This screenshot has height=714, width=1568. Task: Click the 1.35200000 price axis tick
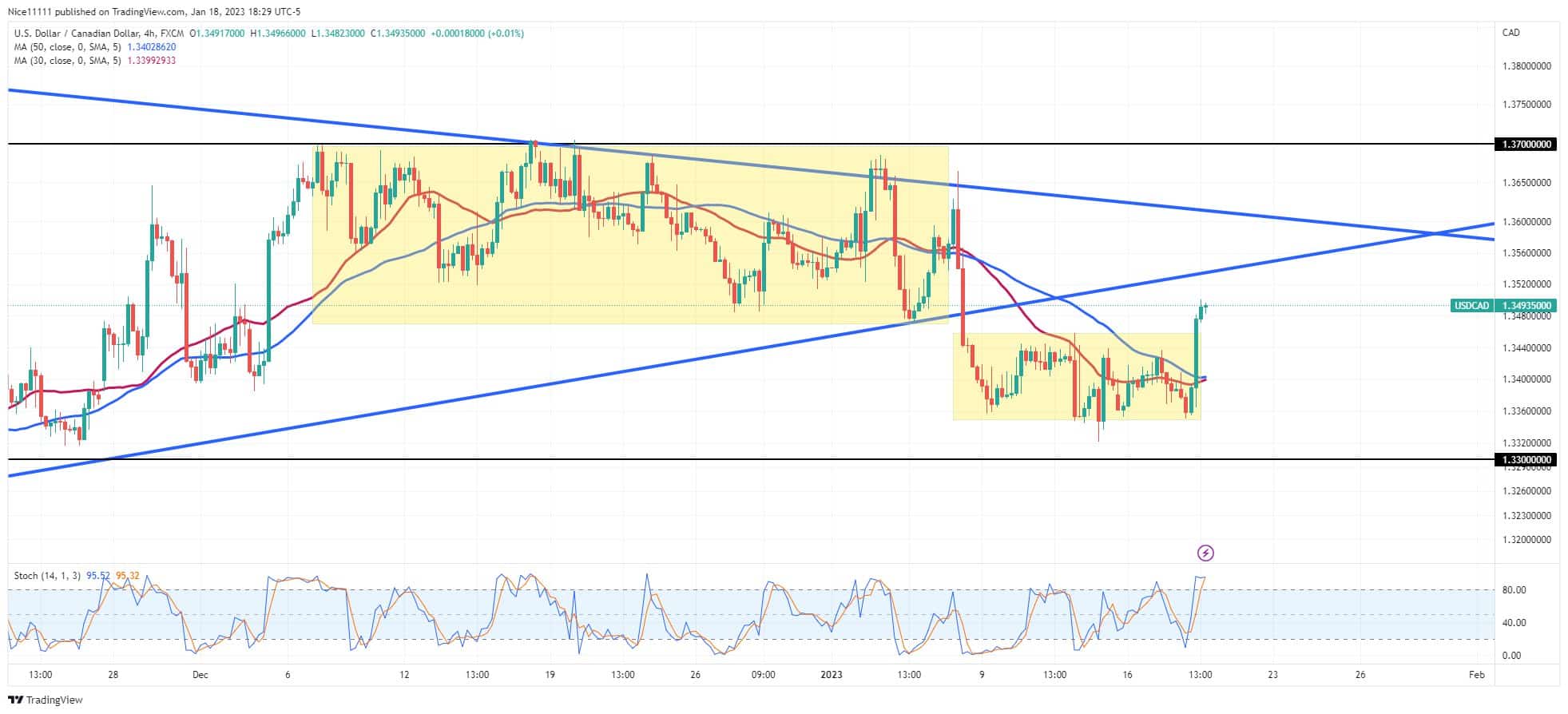[1526, 284]
